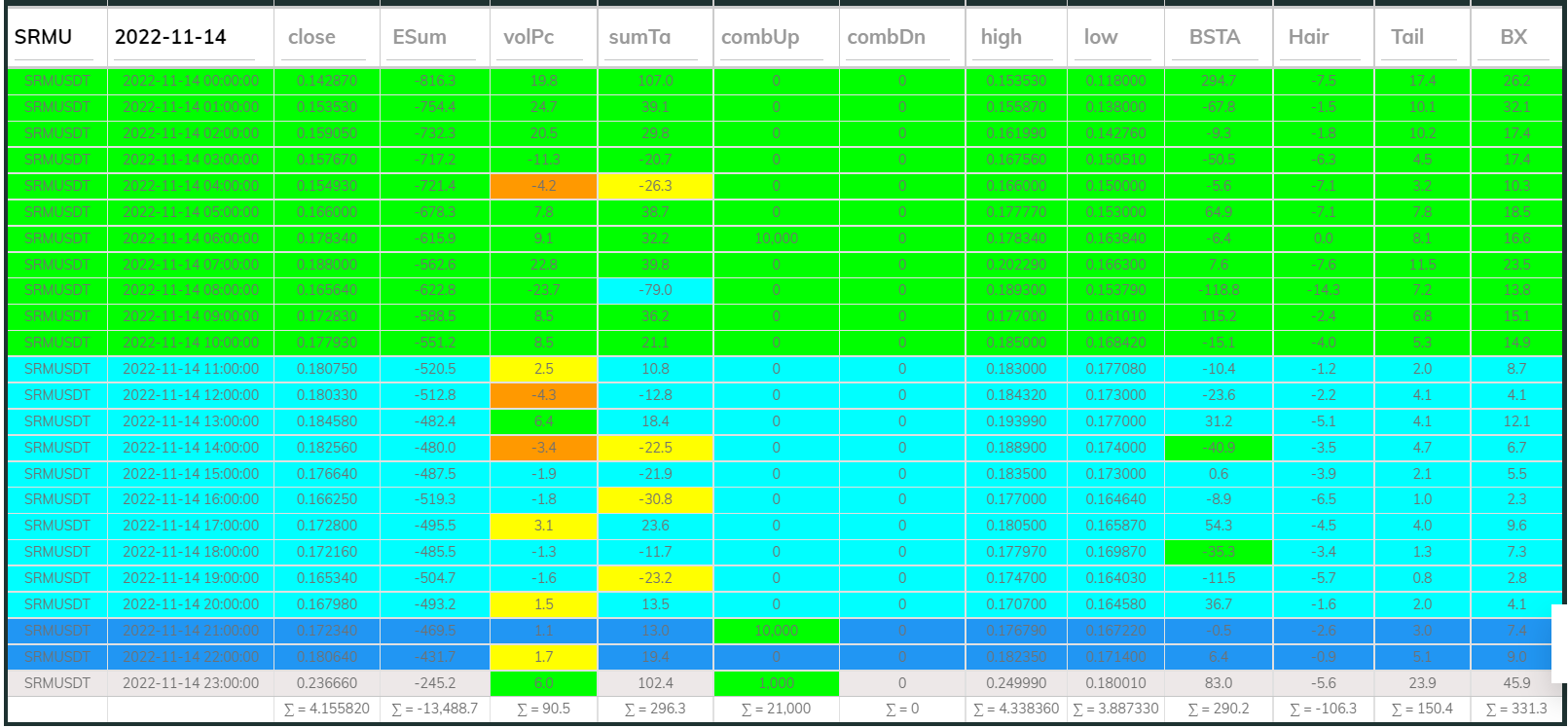Click the combDn total ∑ = 0
The height and width of the screenshot is (728, 1568).
click(902, 709)
